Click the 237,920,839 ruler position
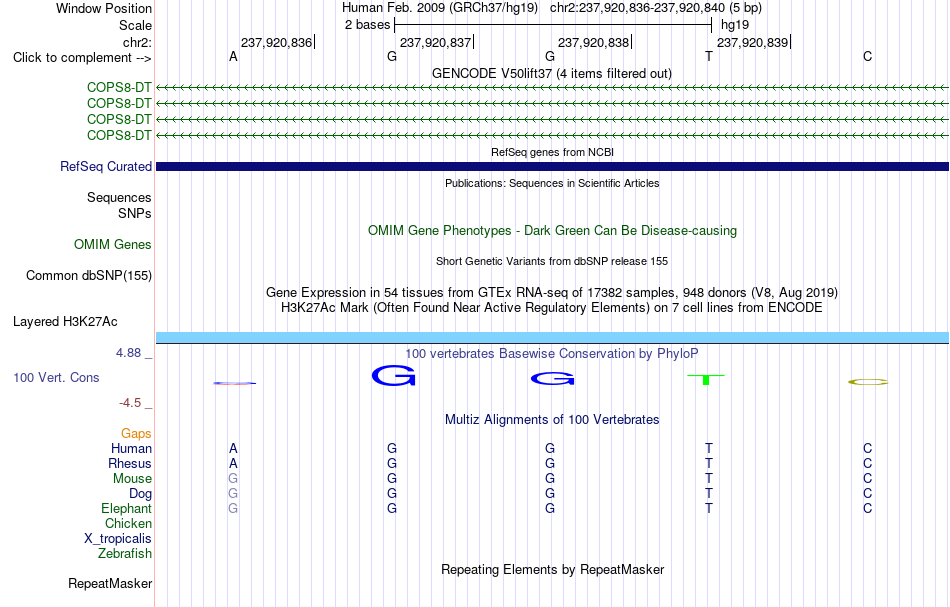Screen dimensions: 950x607 click(x=752, y=42)
